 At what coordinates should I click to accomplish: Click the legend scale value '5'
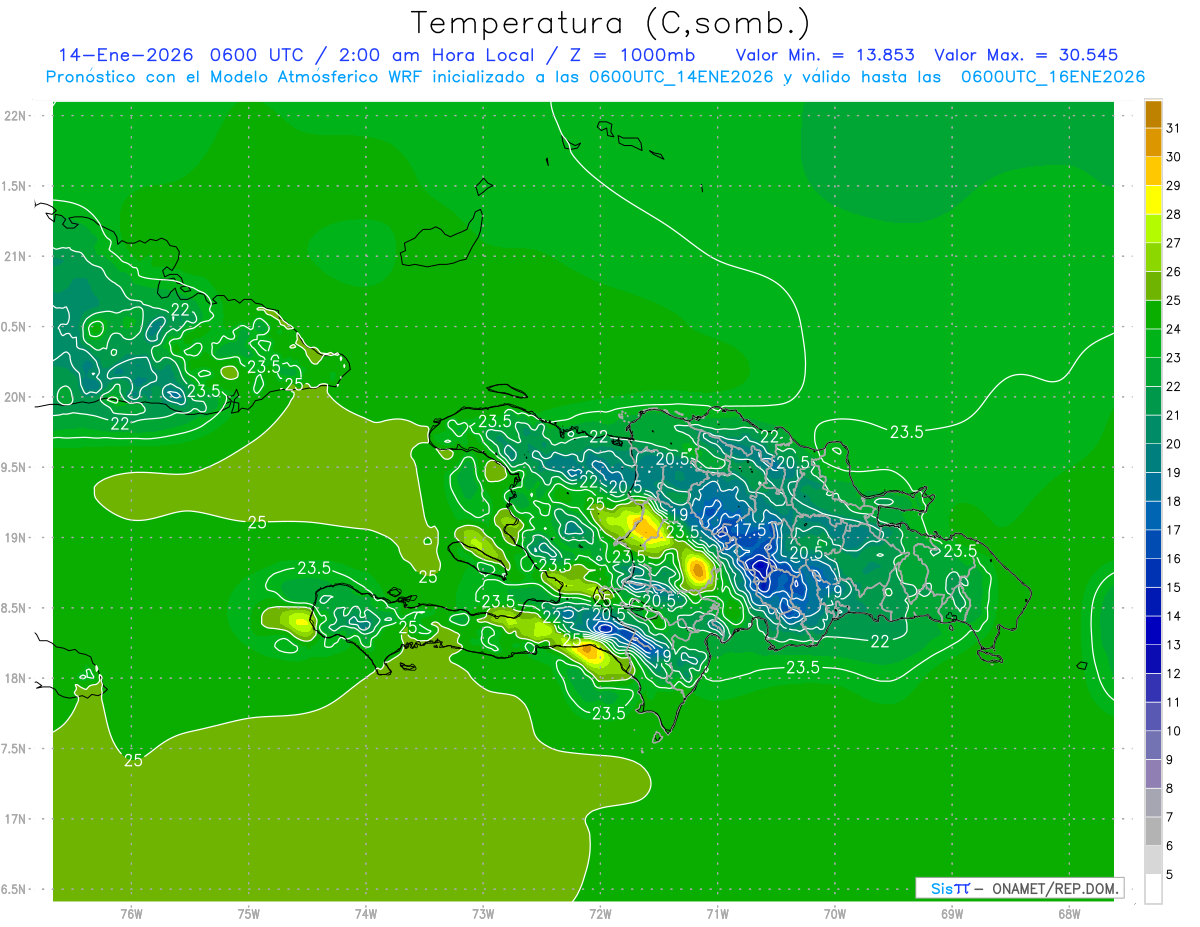[1170, 875]
